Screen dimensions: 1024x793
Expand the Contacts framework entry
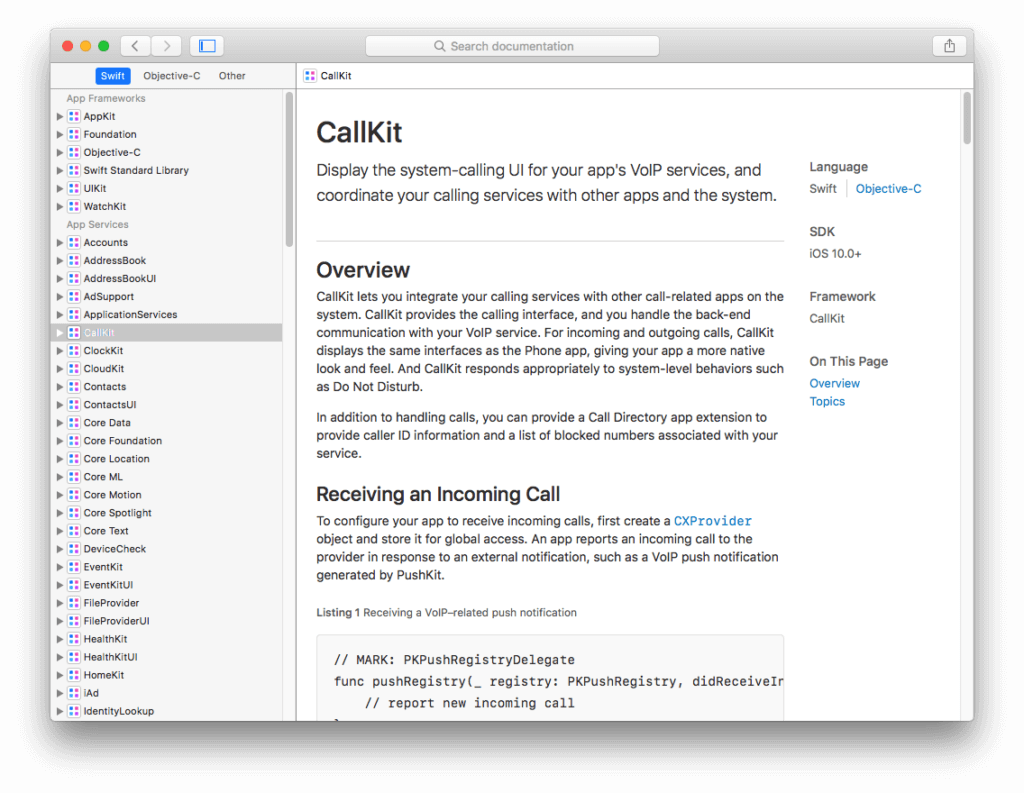[x=60, y=386]
